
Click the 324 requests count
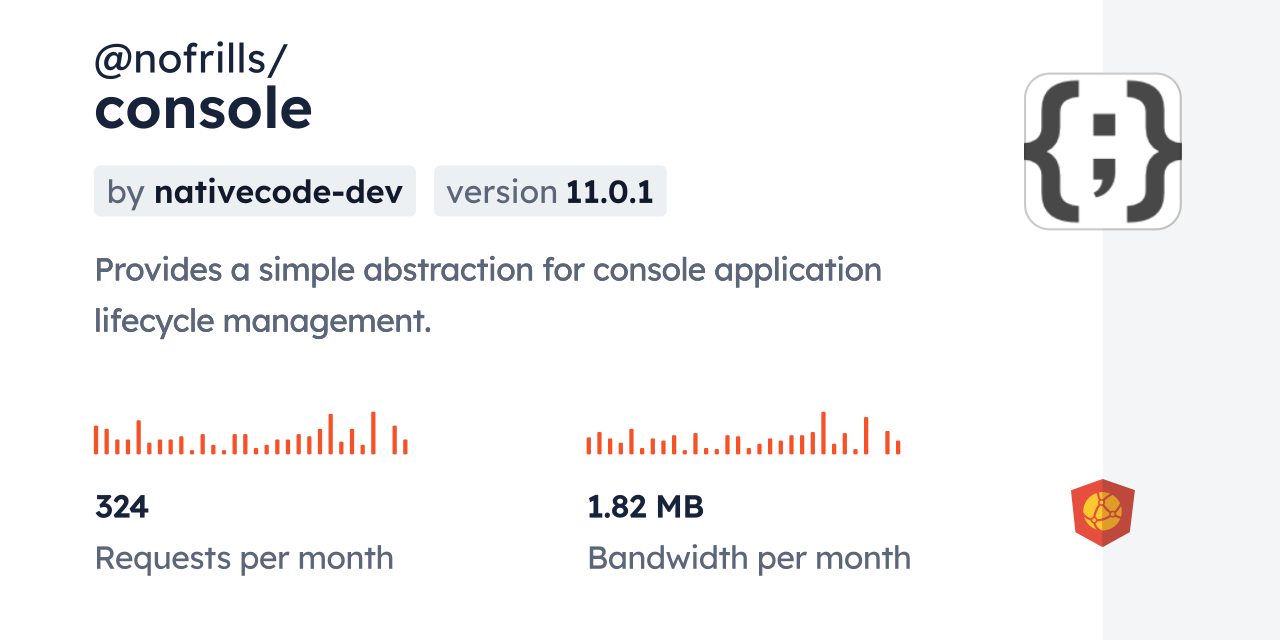click(121, 506)
